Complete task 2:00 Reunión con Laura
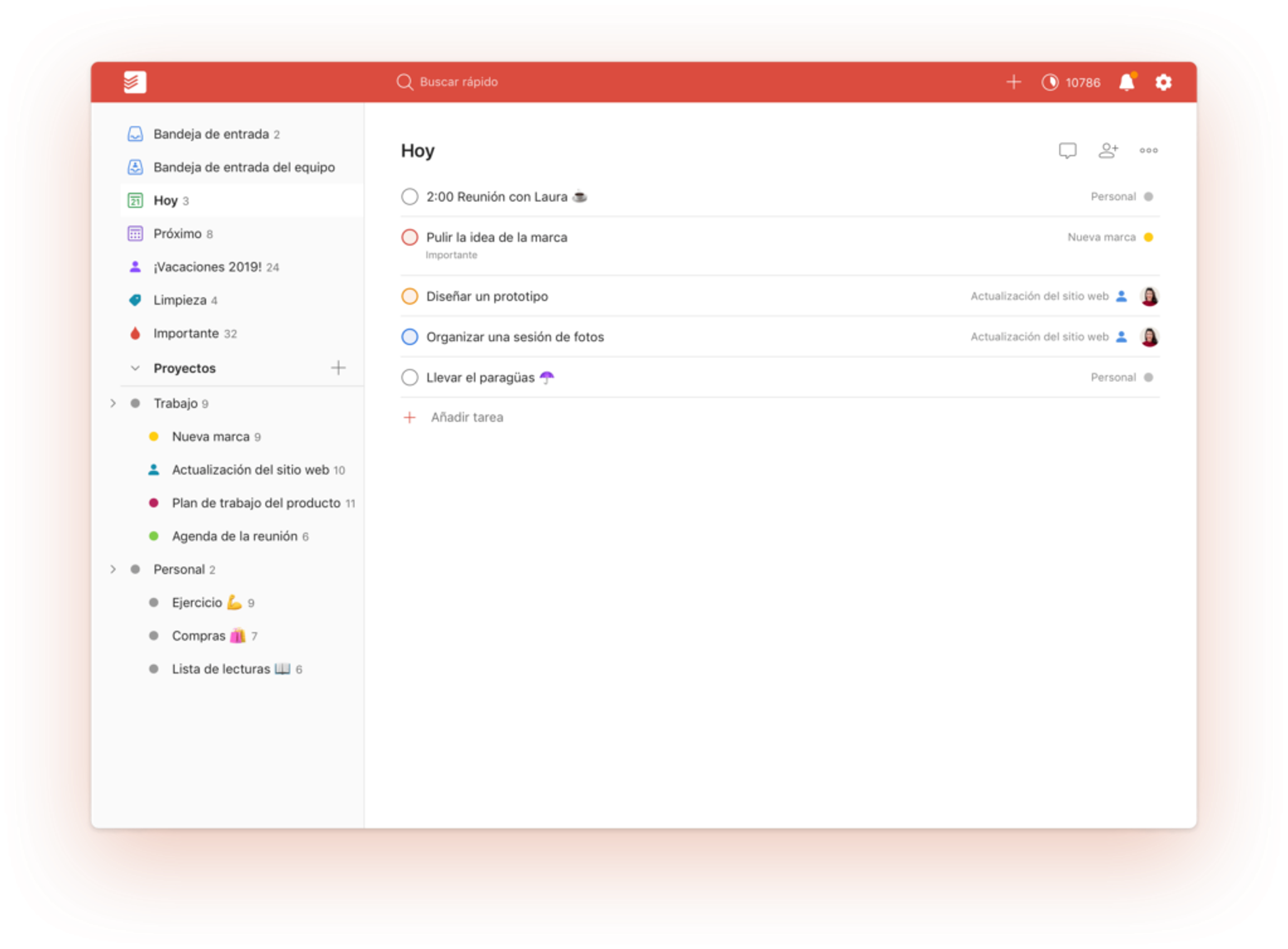Screen dimensions: 1288x949 [x=410, y=197]
